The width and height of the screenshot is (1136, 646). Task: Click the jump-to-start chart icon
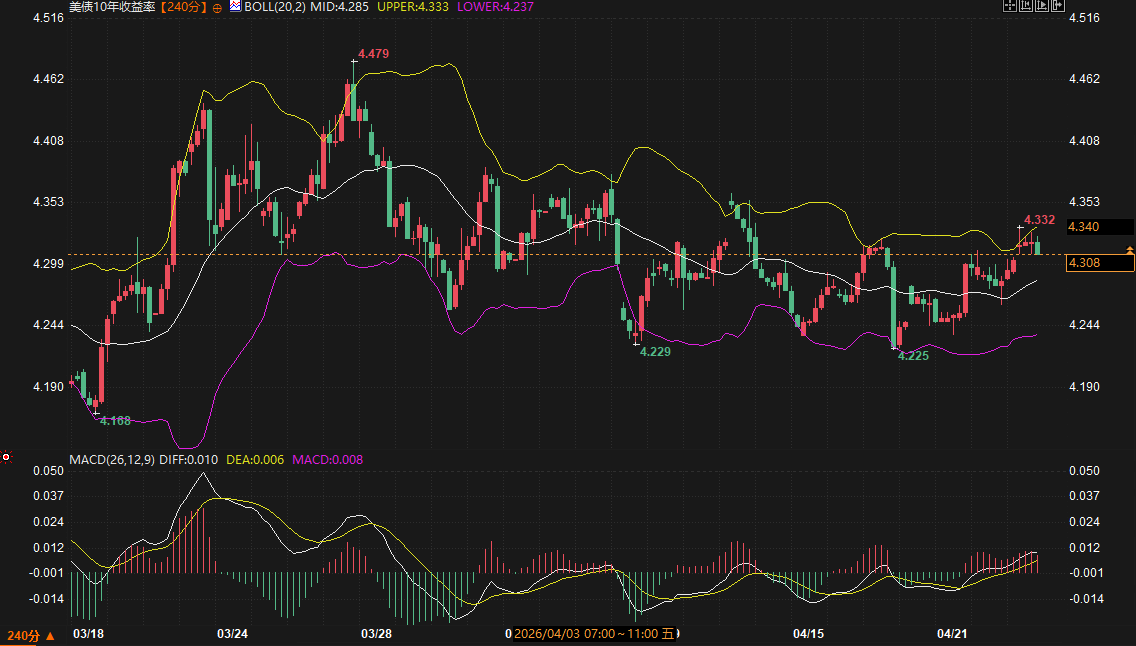[x=1026, y=6]
